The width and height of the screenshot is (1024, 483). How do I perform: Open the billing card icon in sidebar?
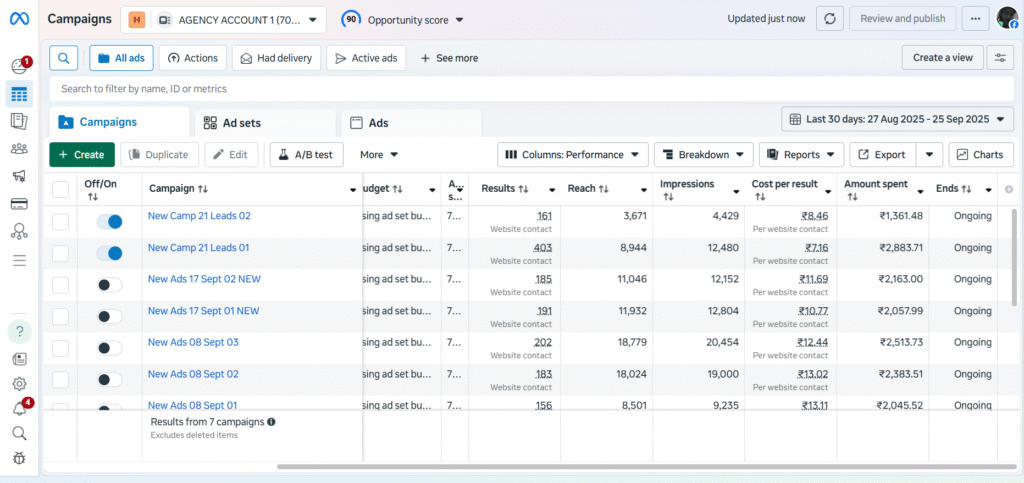tap(18, 204)
